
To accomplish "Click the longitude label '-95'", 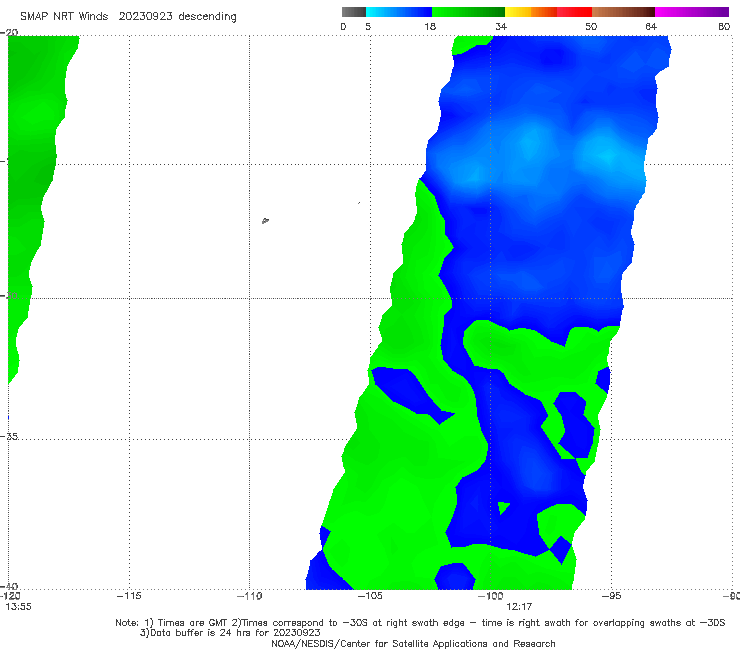I will 611,596.
